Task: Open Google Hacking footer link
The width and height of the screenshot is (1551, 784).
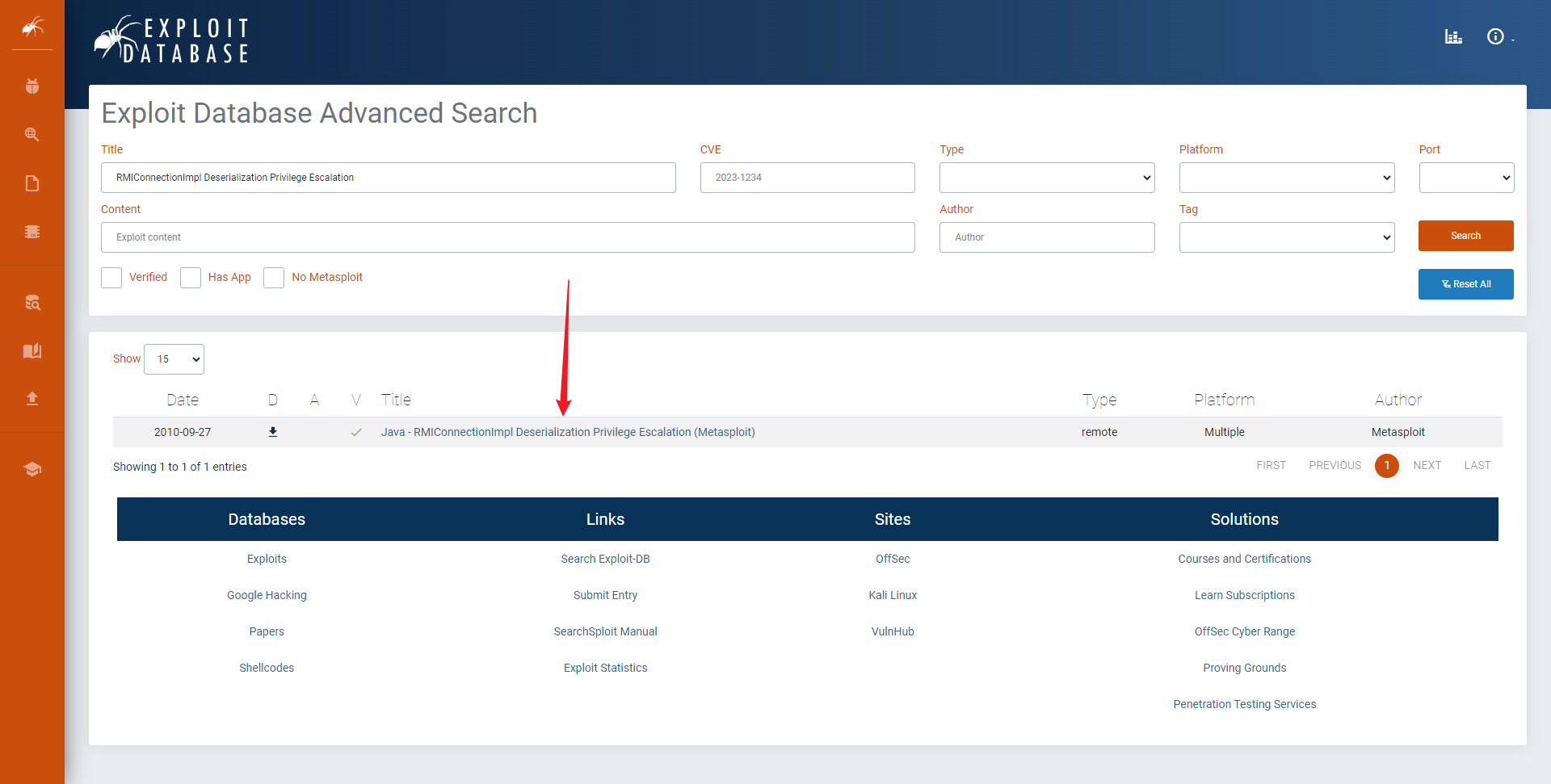Action: click(x=267, y=595)
